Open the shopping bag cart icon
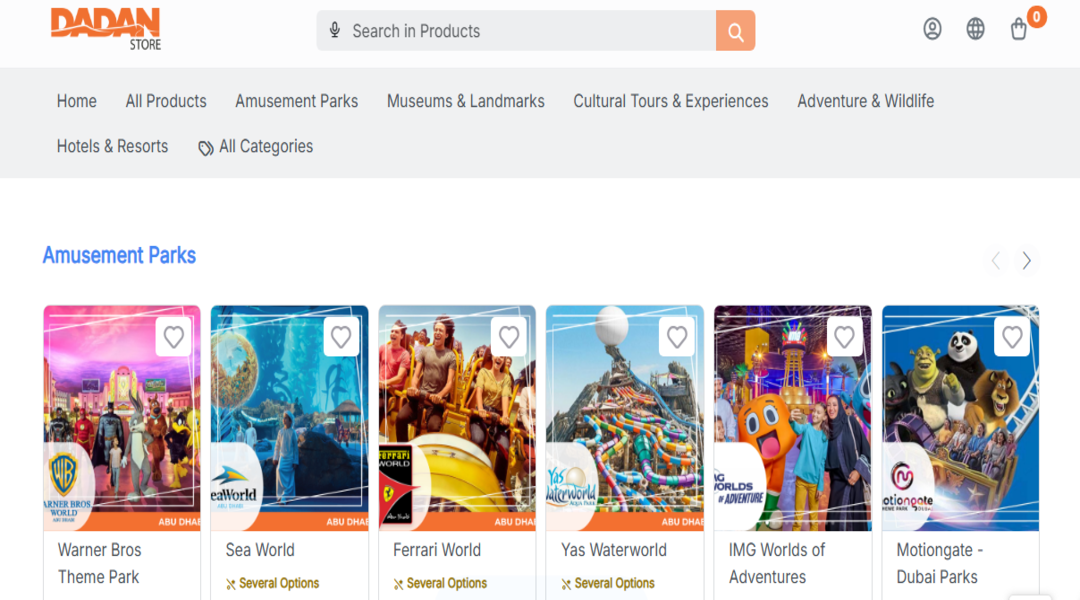Viewport: 1080px width, 600px height. pyautogui.click(x=1019, y=30)
